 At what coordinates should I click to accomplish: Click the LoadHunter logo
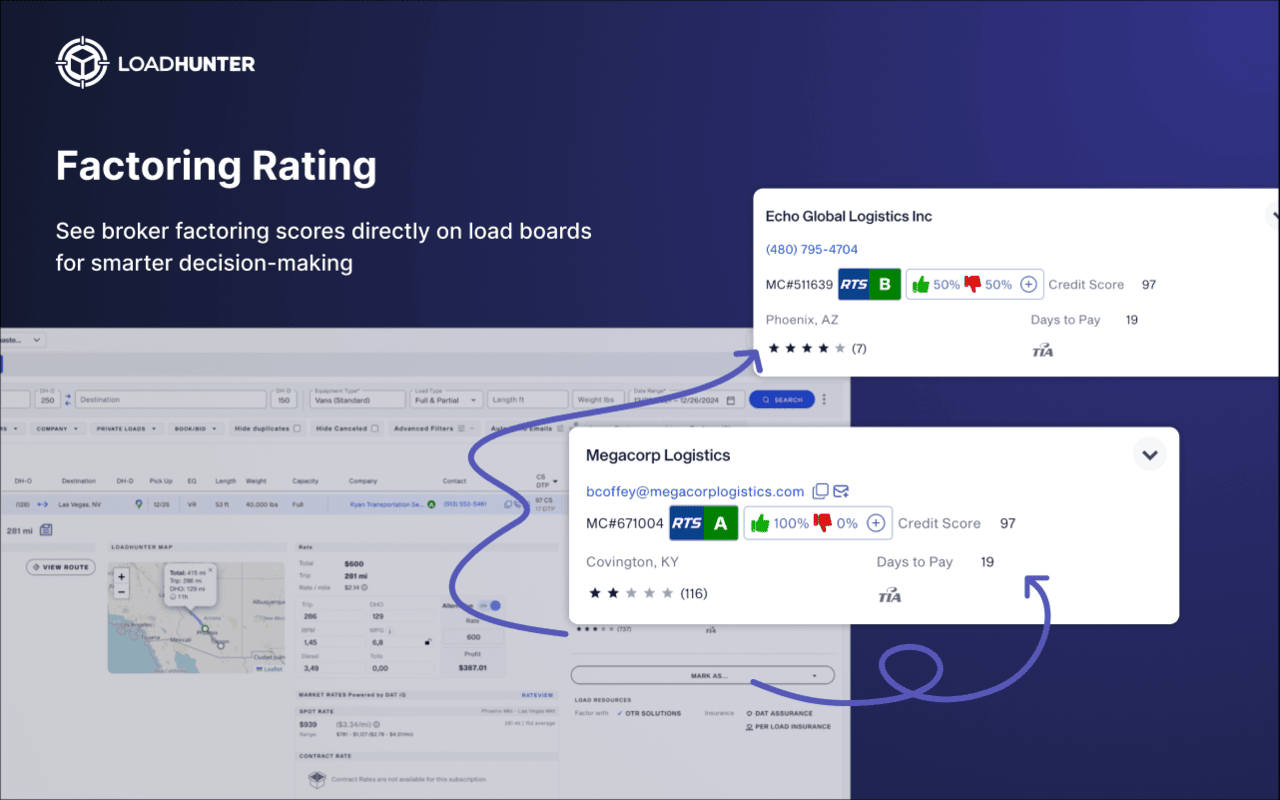156,64
